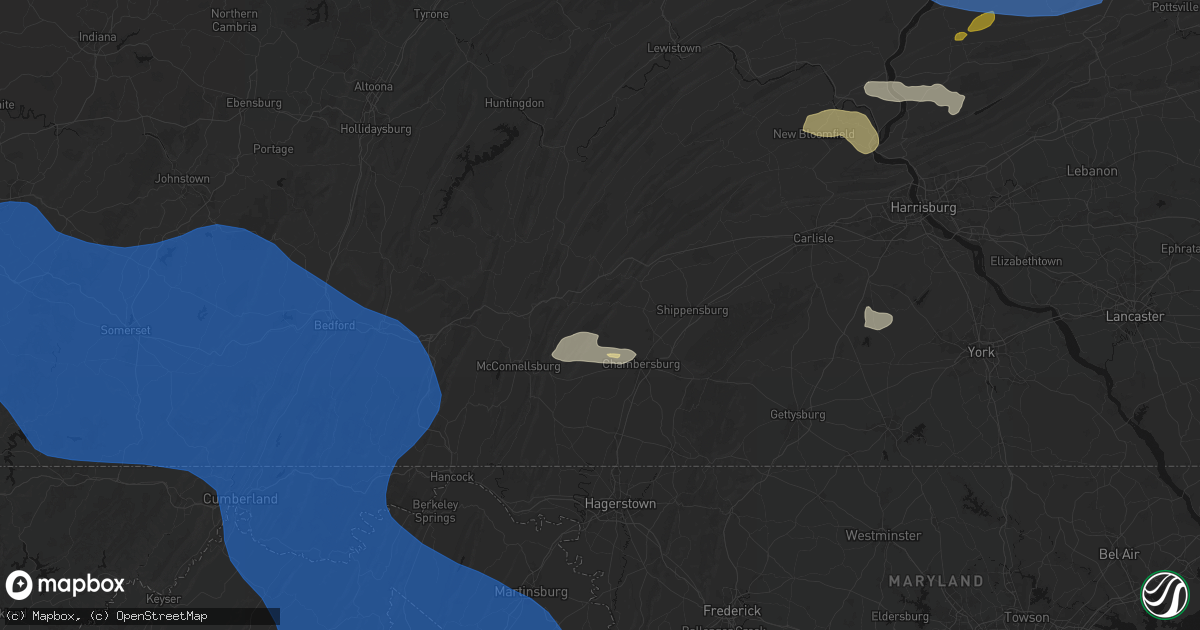Click the Shippensburg town label
This screenshot has height=630, width=1200.
[692, 310]
